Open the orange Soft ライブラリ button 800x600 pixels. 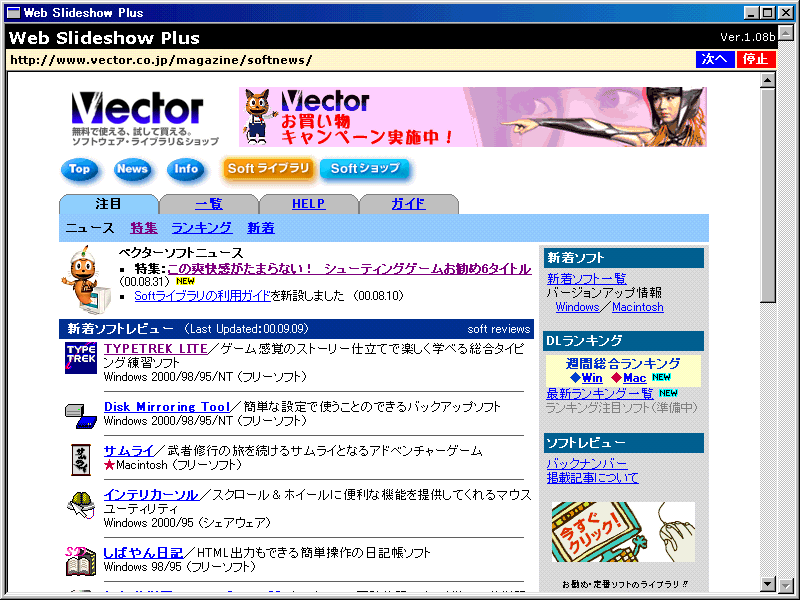(268, 169)
